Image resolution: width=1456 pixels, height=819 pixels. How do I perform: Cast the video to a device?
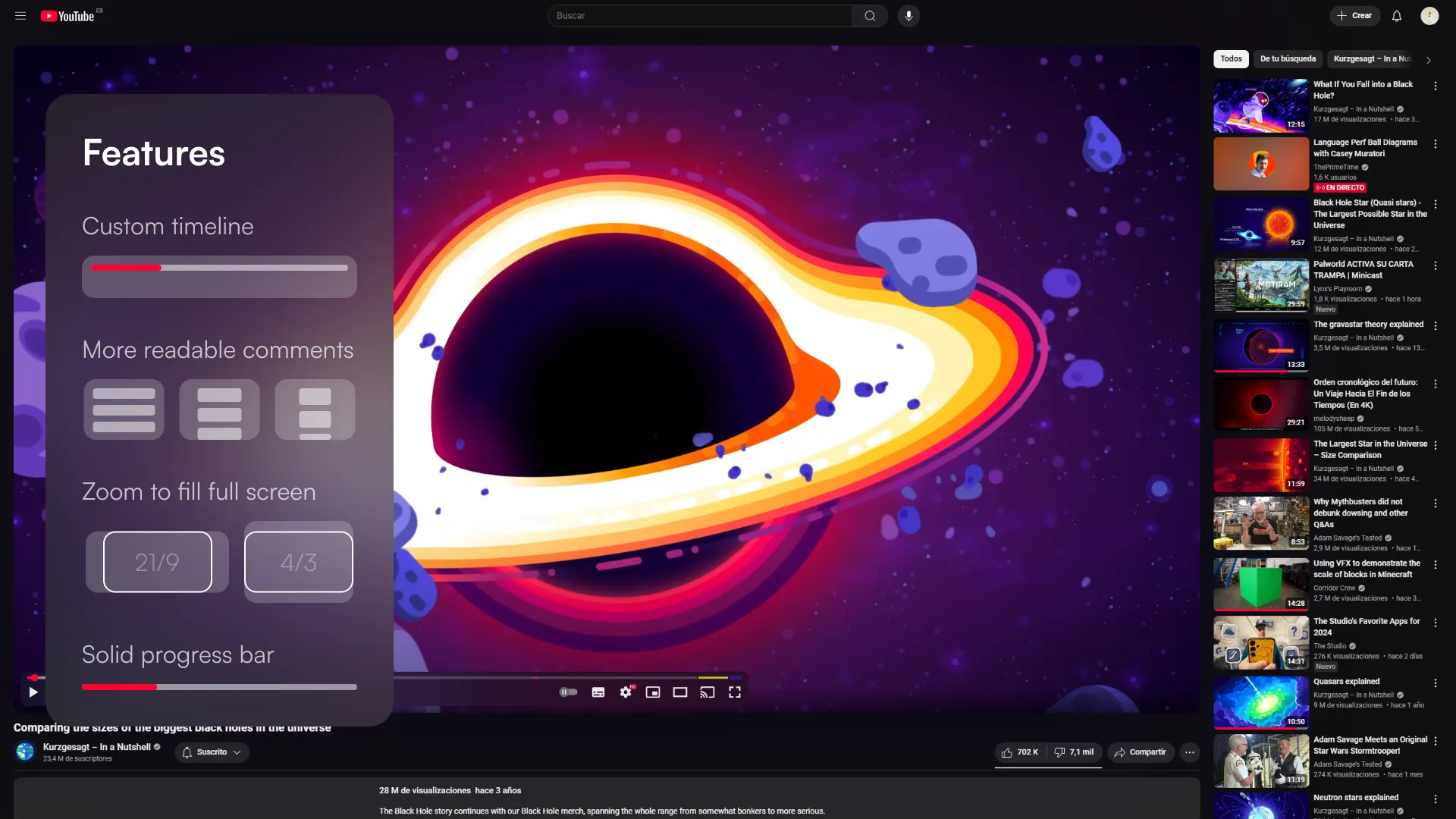coord(708,692)
